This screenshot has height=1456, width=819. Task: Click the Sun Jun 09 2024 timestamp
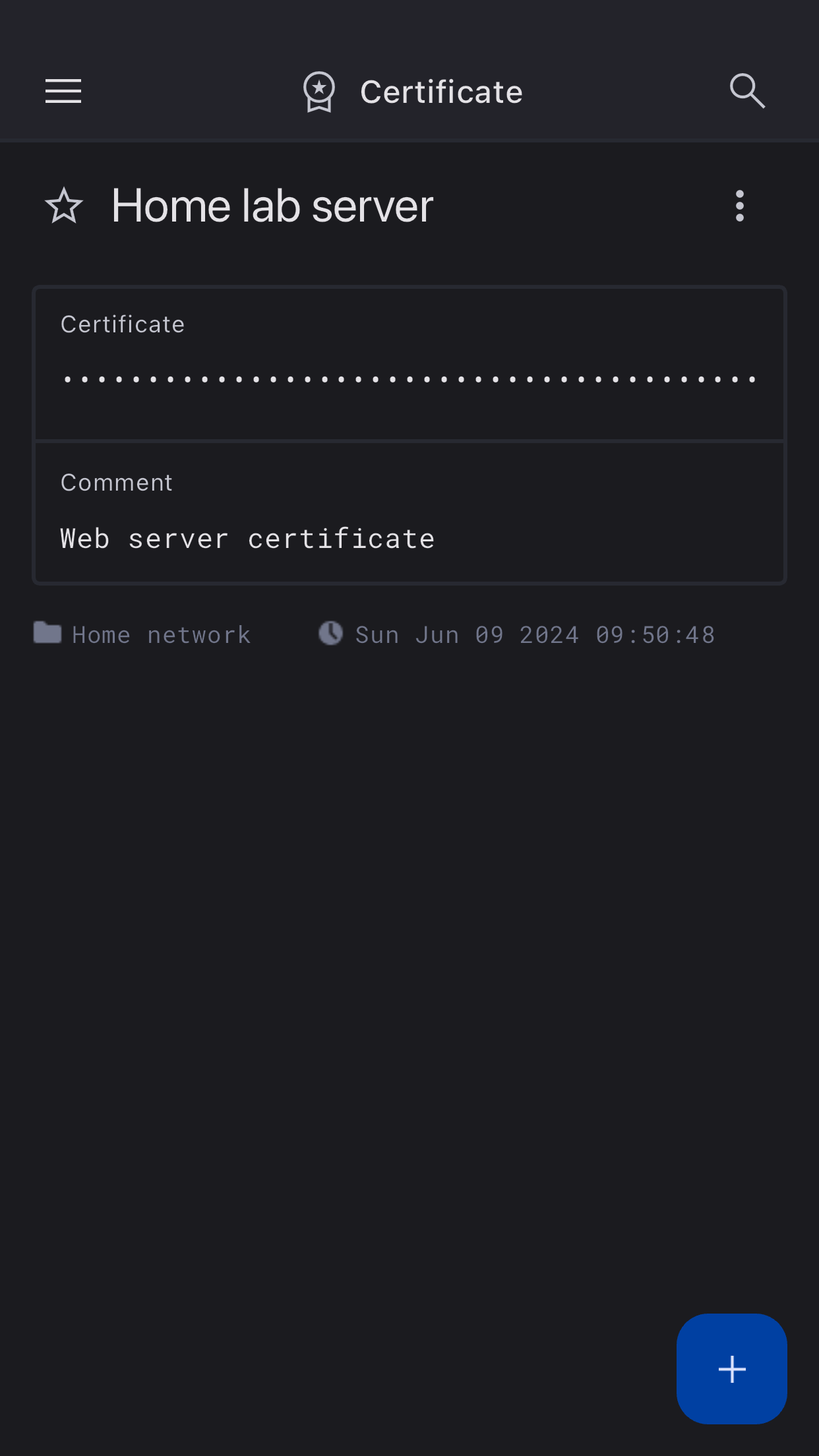535,635
